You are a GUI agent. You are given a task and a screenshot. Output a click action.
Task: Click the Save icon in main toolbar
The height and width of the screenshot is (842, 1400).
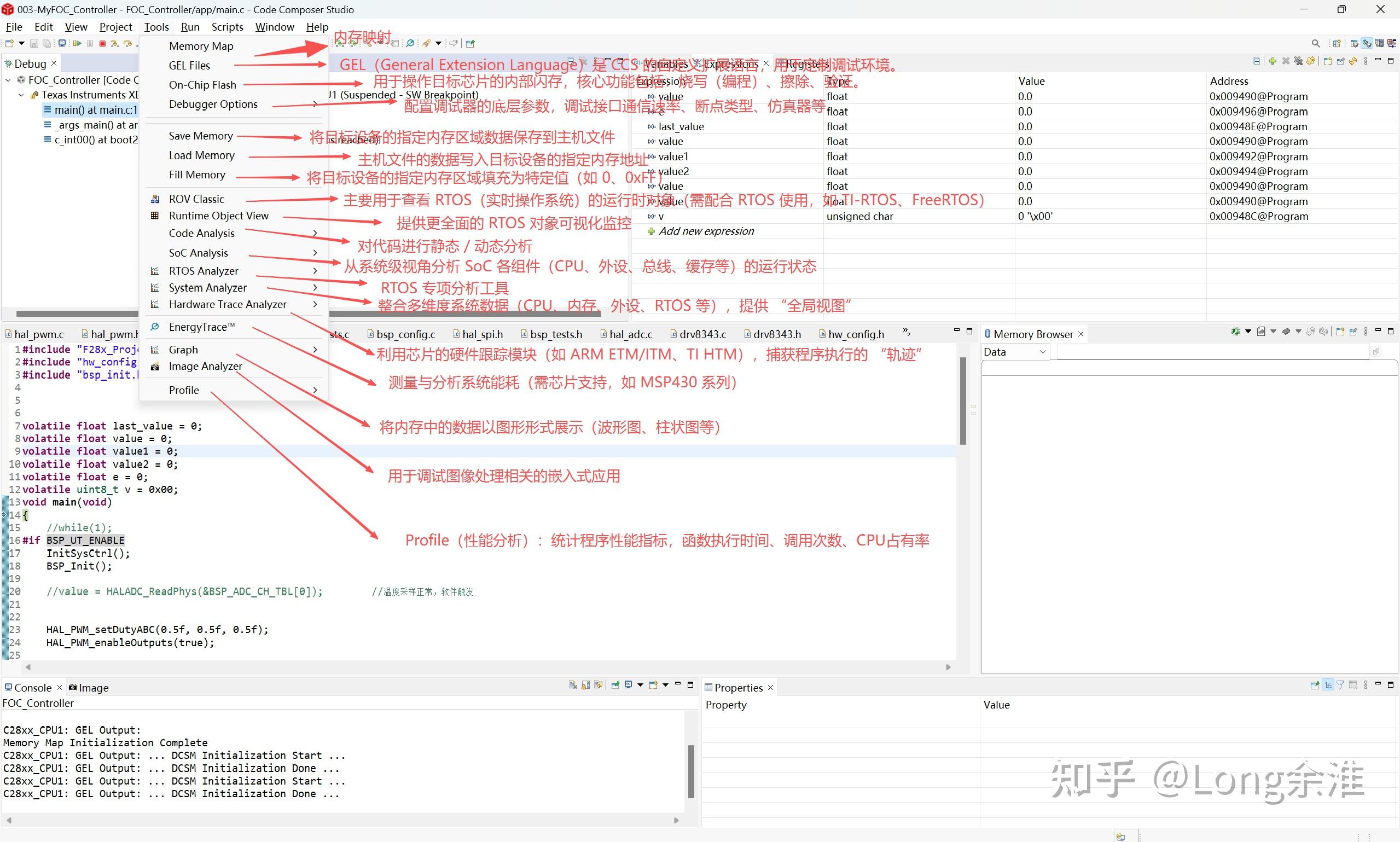[34, 43]
